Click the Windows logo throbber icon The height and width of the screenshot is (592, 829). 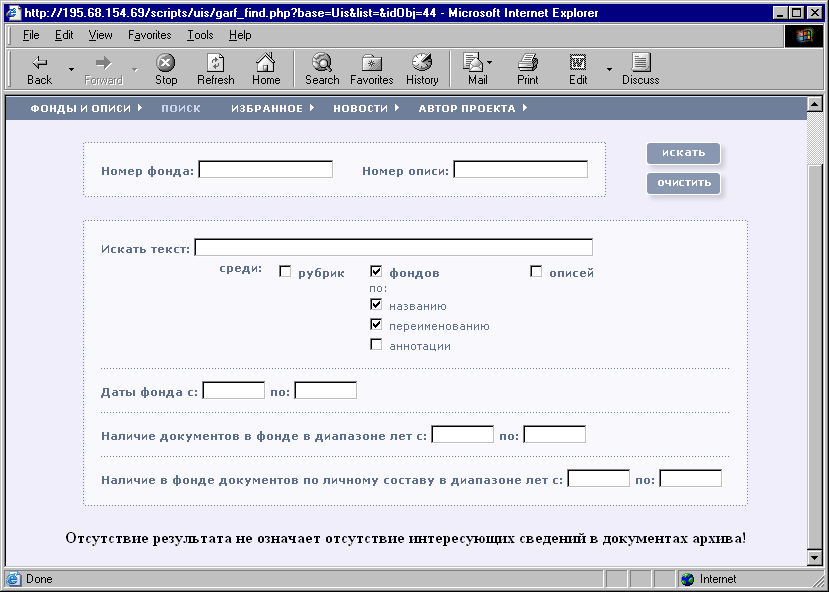tap(803, 36)
